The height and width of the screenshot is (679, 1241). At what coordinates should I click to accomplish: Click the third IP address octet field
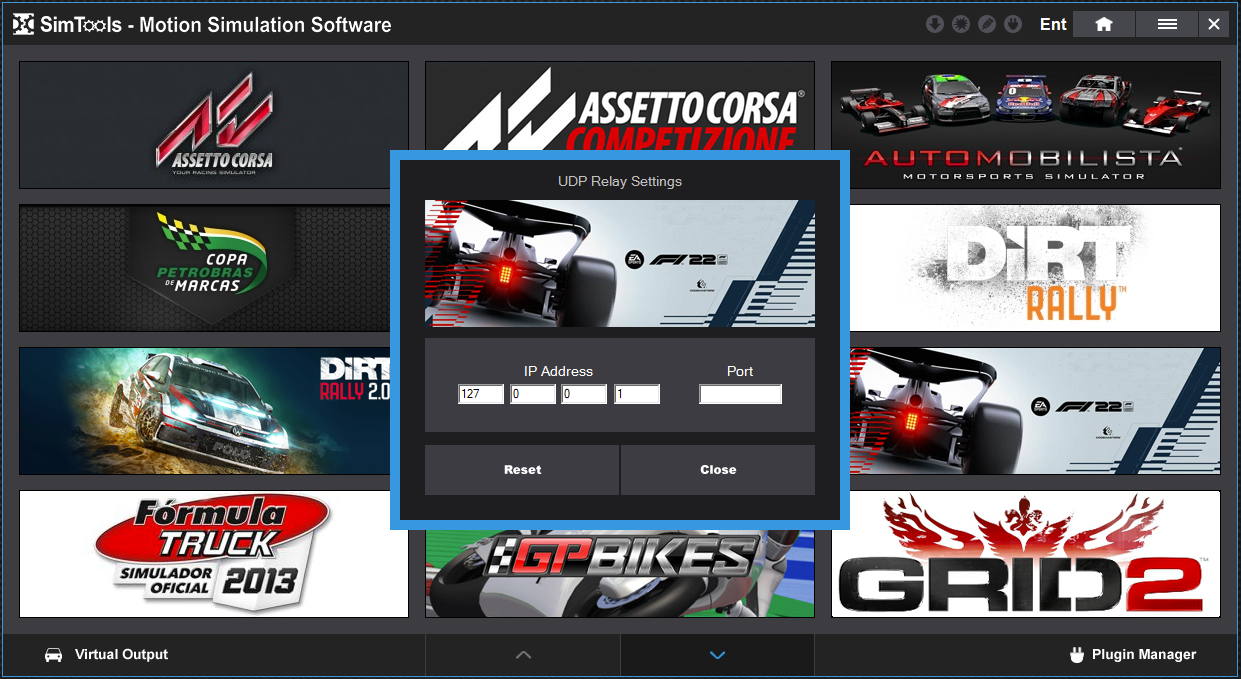point(585,394)
